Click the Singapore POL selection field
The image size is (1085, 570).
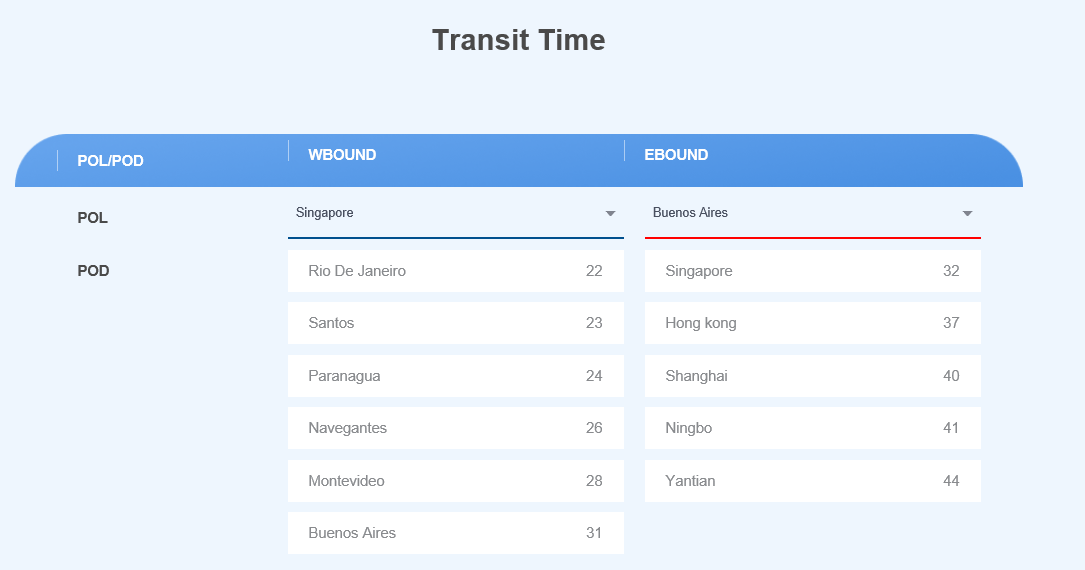pyautogui.click(x=440, y=213)
